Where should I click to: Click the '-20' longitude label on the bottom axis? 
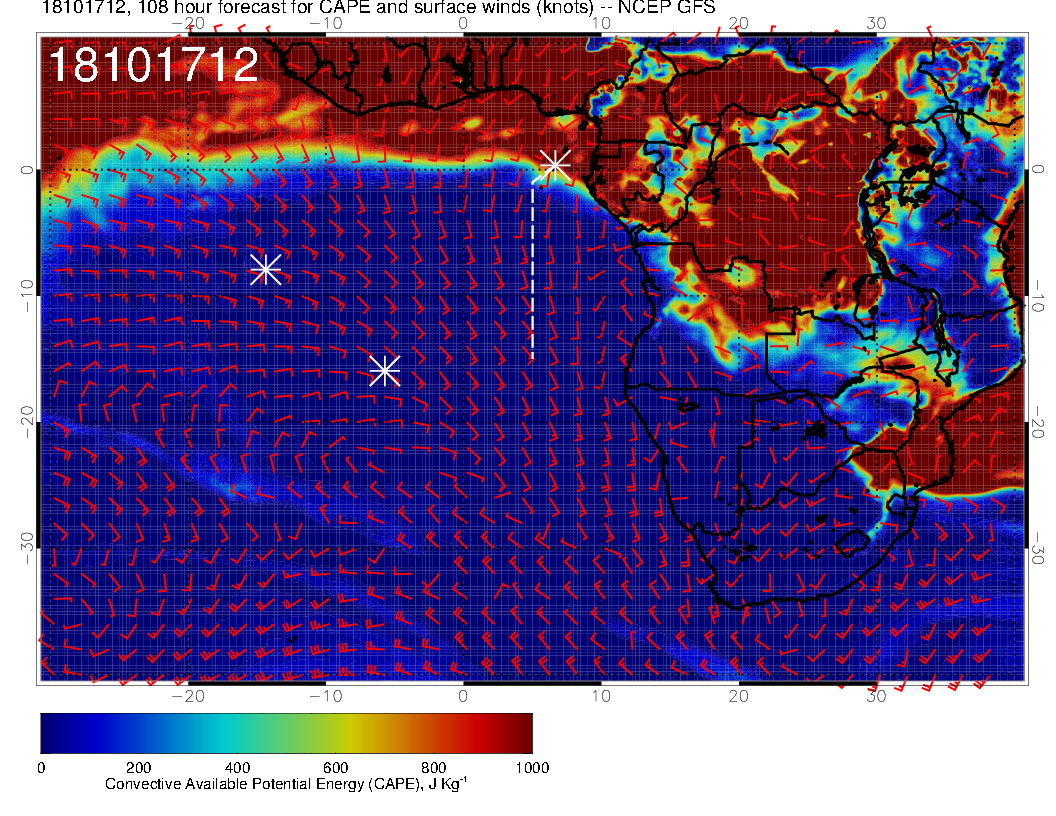188,696
